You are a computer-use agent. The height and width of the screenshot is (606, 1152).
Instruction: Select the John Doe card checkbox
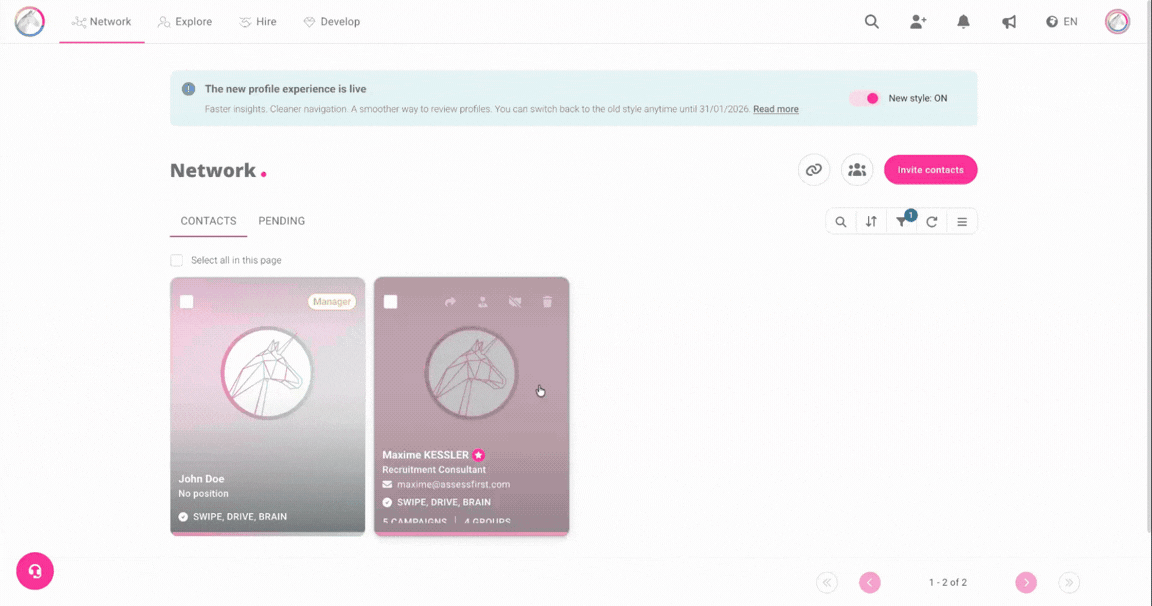pos(187,302)
